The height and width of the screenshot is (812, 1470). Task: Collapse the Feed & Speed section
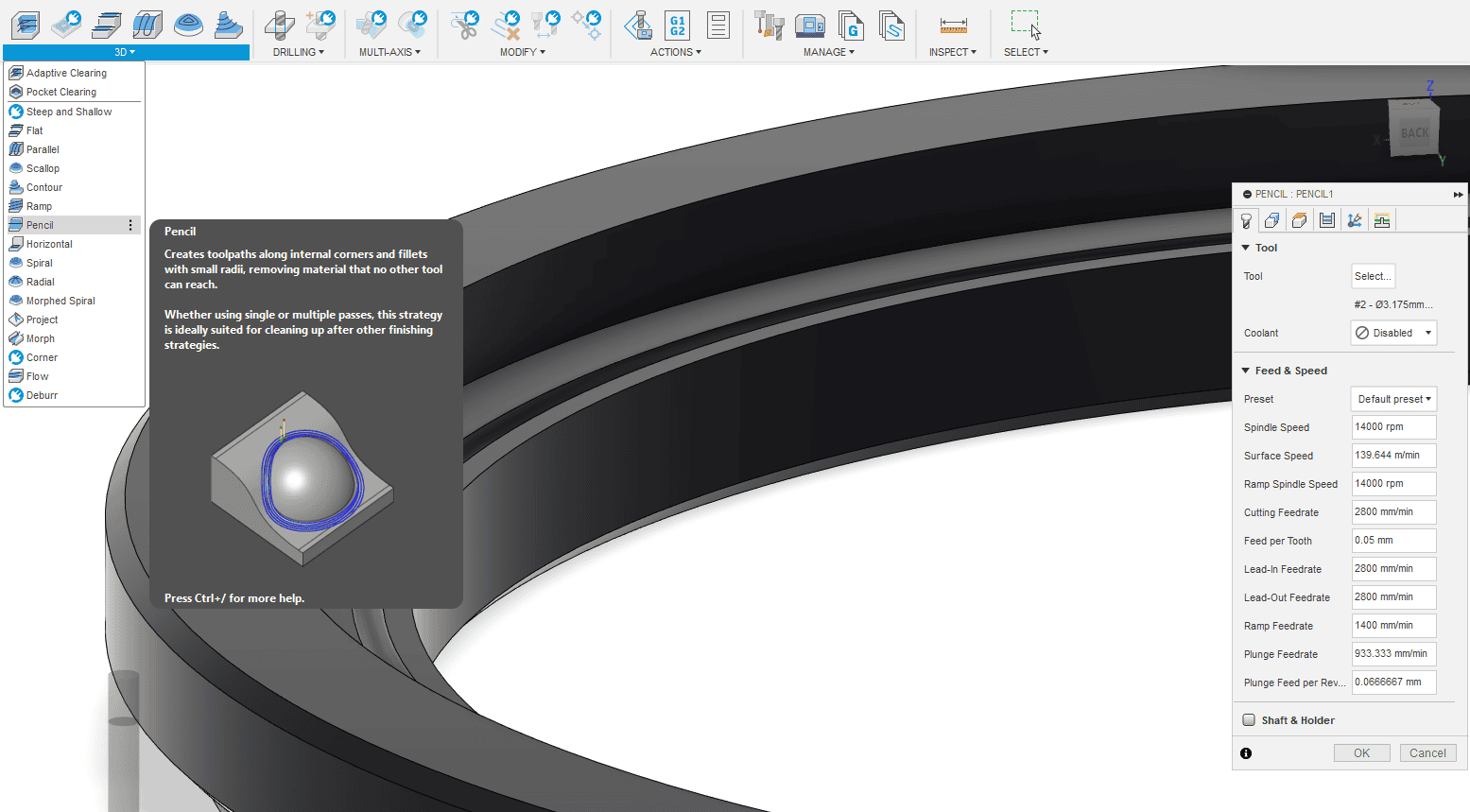coord(1246,371)
